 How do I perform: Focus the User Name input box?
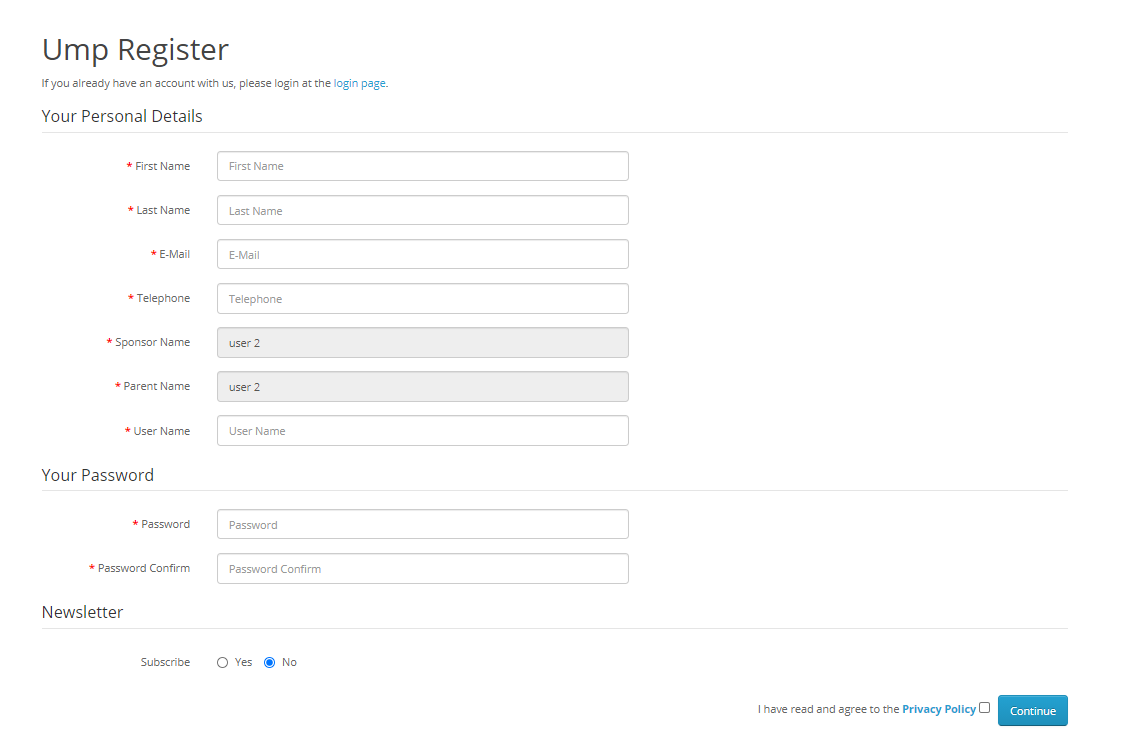(x=422, y=430)
